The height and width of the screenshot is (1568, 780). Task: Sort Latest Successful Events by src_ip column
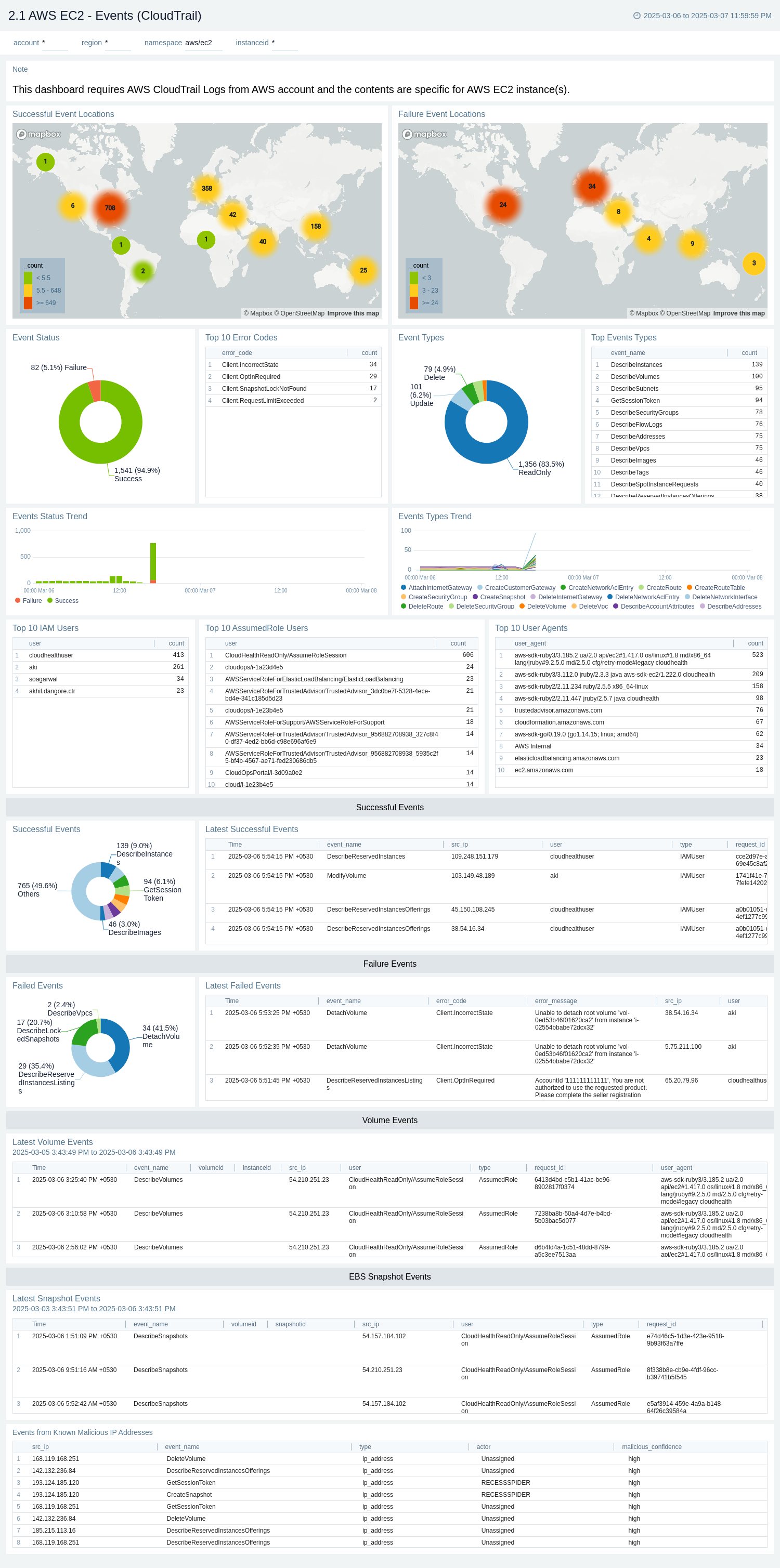point(460,845)
